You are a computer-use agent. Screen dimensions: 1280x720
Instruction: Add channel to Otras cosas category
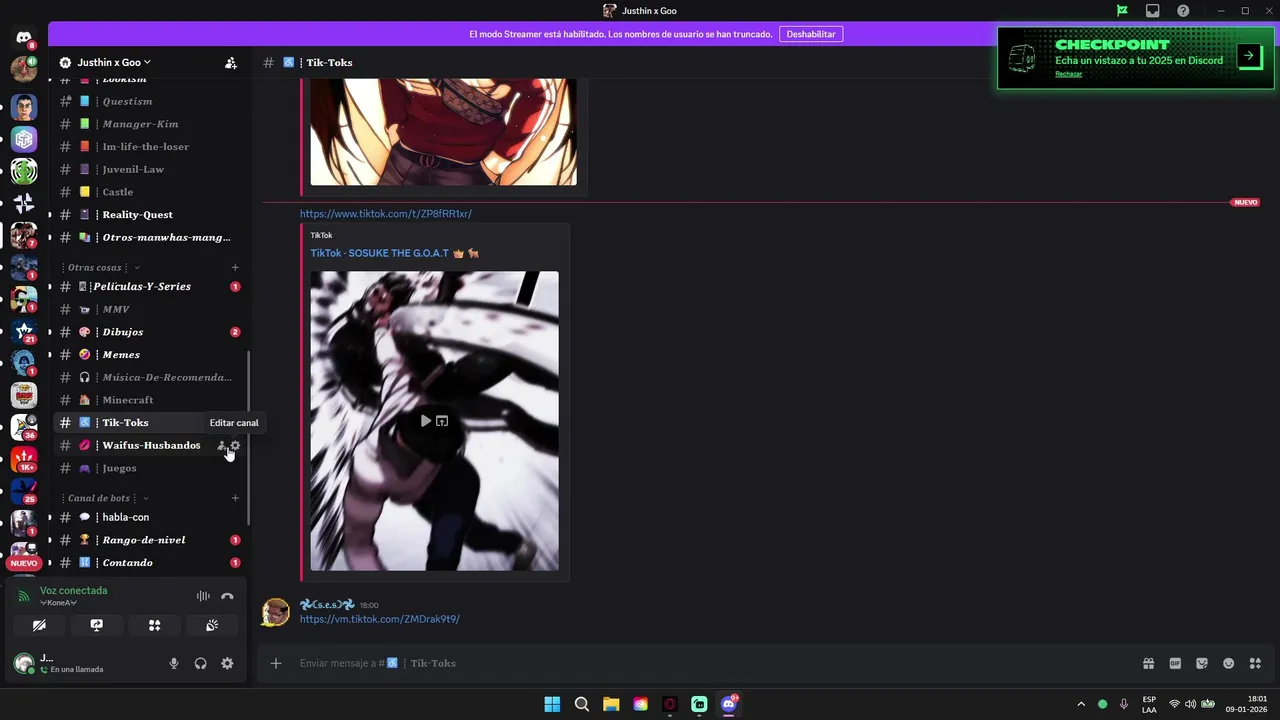235,267
